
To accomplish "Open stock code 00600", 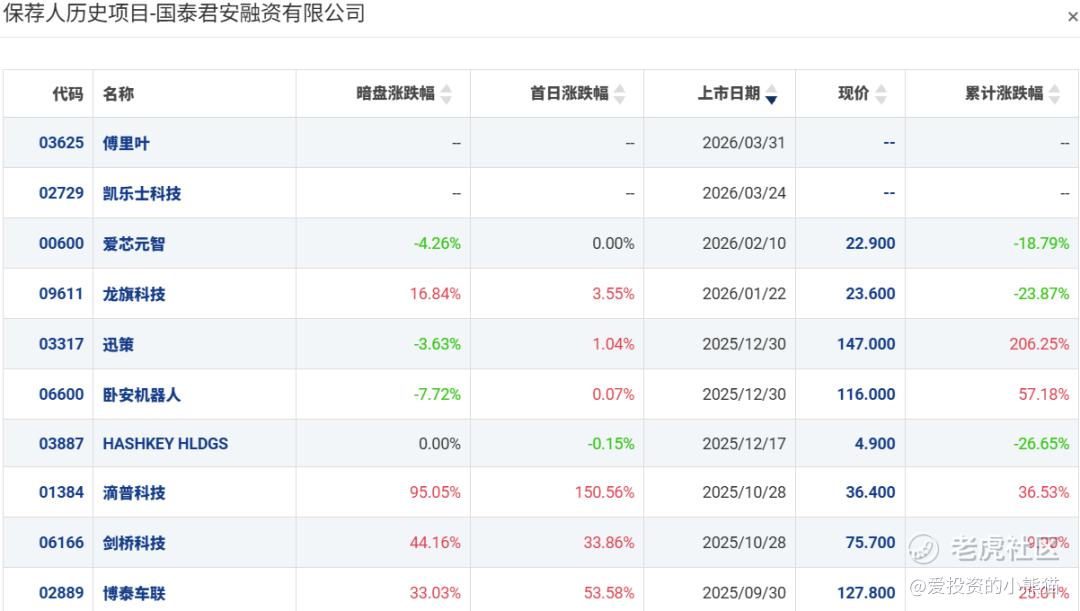I will (61, 243).
